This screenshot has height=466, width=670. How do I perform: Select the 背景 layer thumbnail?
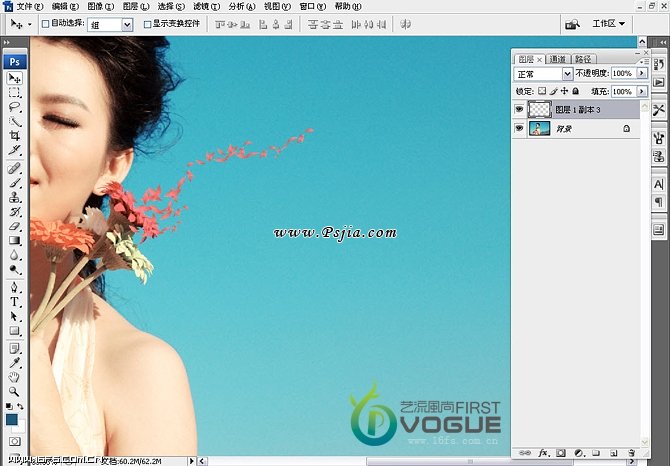tap(539, 129)
